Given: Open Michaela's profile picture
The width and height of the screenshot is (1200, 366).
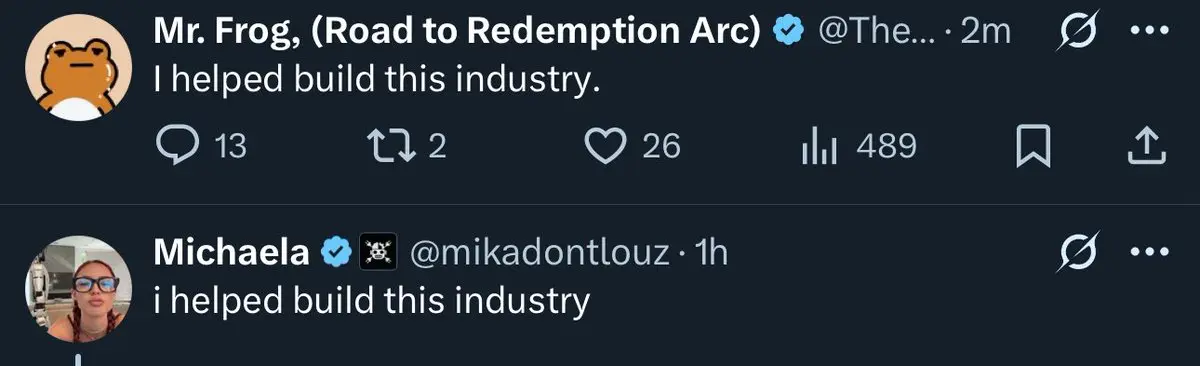Looking at the screenshot, I should [77, 288].
